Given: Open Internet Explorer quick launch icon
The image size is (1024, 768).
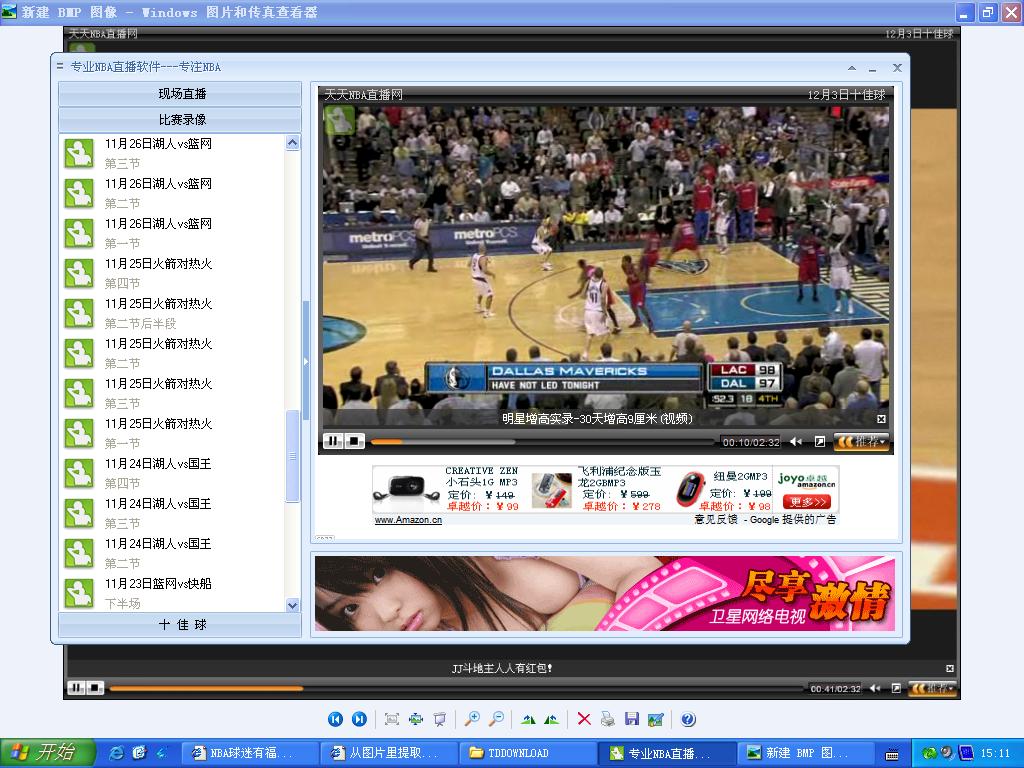Looking at the screenshot, I should (117, 753).
